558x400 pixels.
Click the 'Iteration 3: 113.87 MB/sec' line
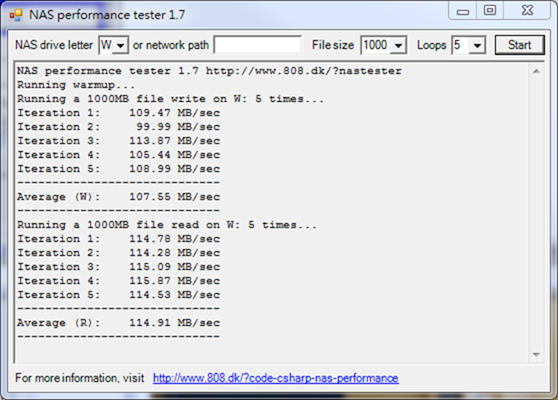point(119,141)
